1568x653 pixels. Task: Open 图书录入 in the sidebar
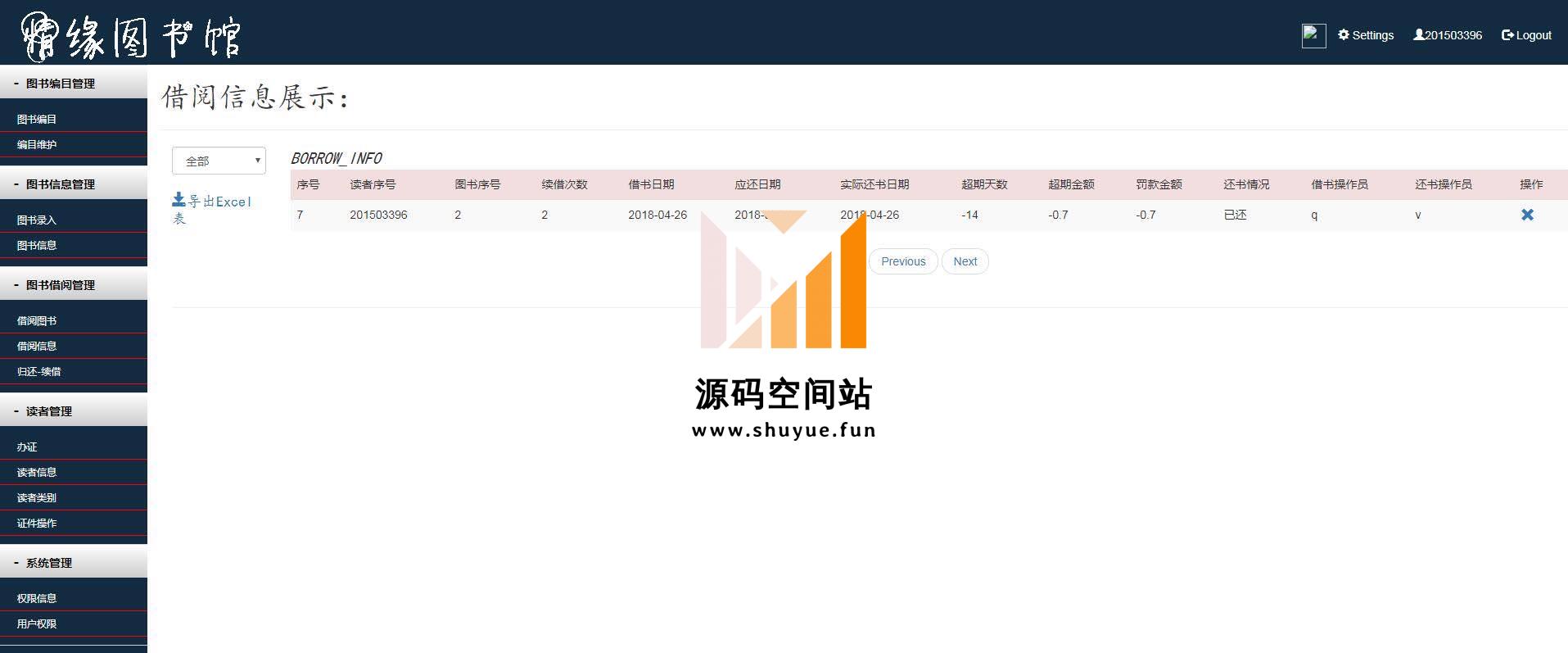(x=37, y=220)
